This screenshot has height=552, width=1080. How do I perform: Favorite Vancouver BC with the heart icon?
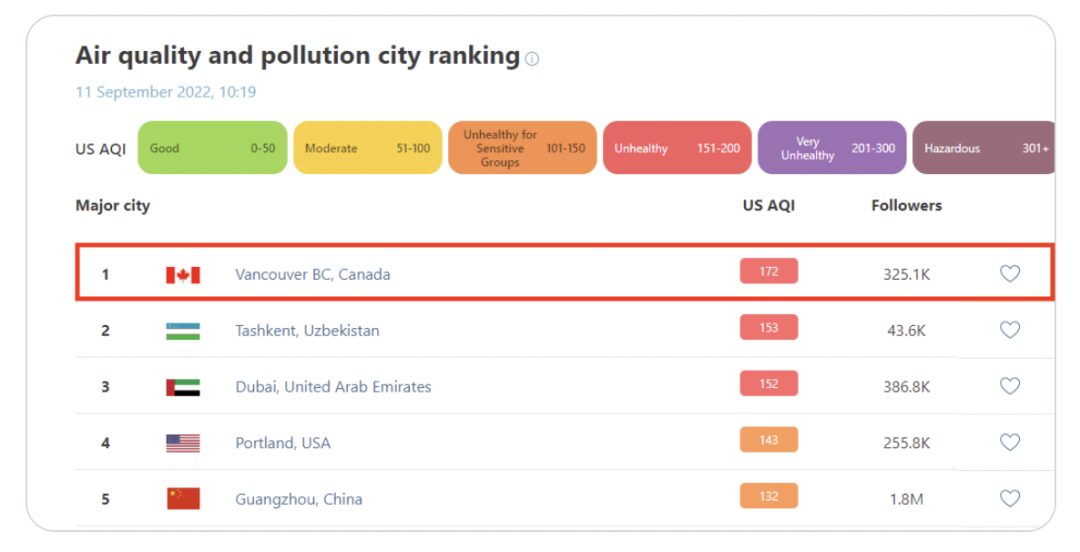coord(1010,273)
